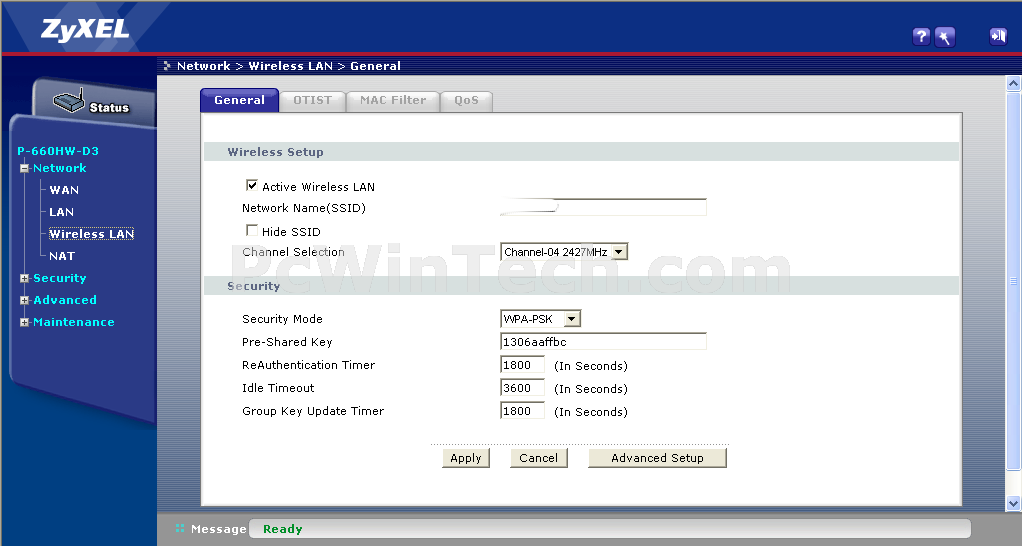Select LAN in the sidebar
Viewport: 1022px width, 546px height.
61,212
